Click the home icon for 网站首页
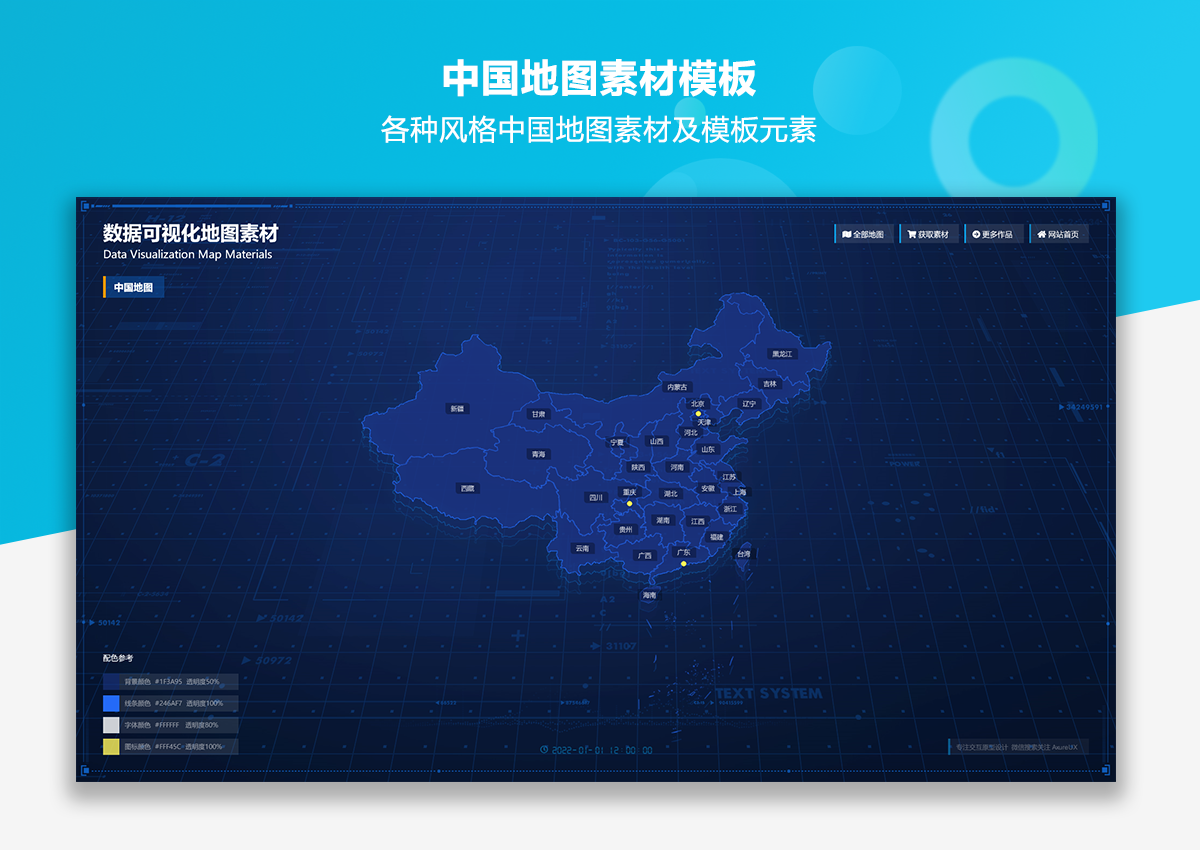This screenshot has width=1200, height=850. (x=1041, y=234)
